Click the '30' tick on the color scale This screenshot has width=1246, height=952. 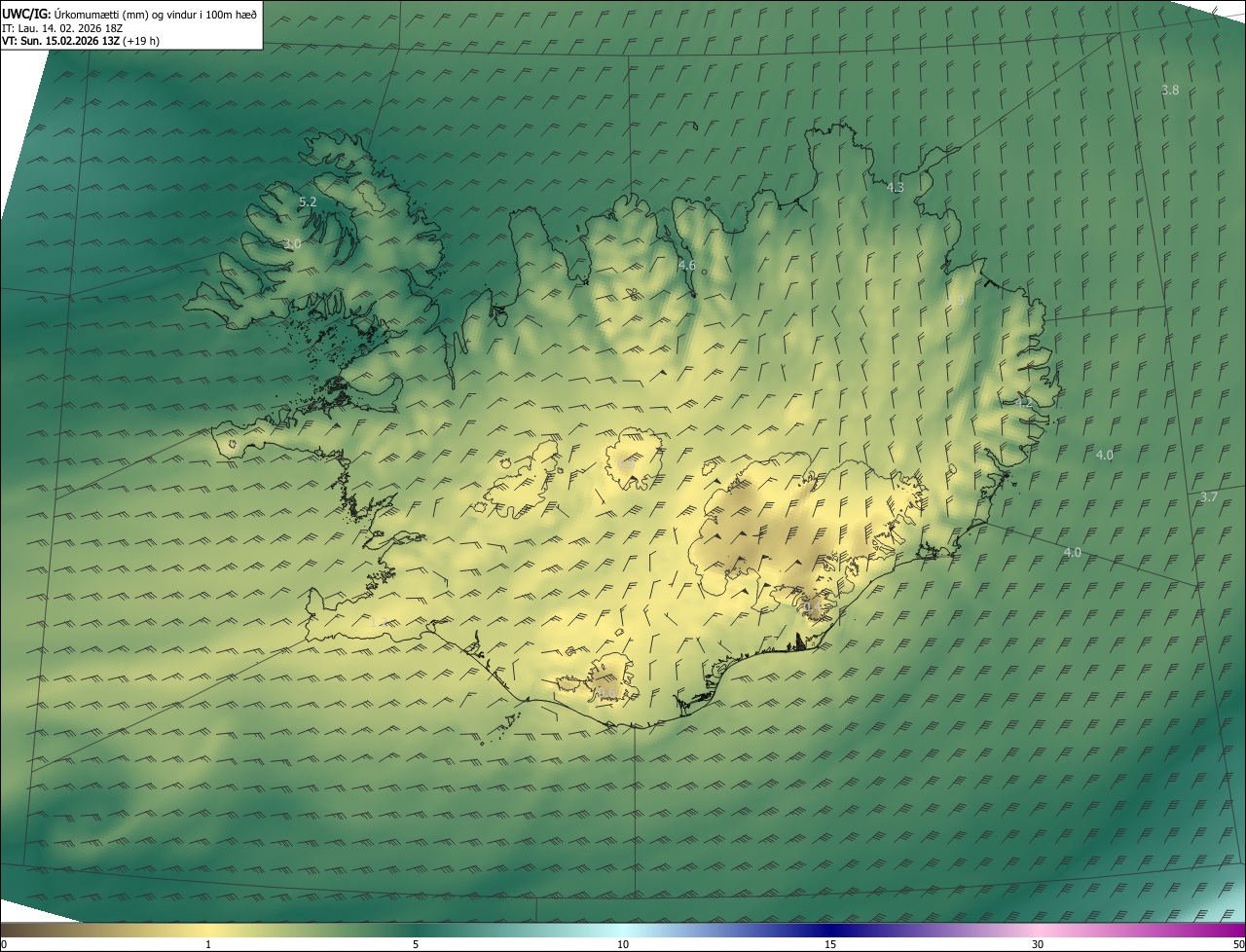point(1038,945)
